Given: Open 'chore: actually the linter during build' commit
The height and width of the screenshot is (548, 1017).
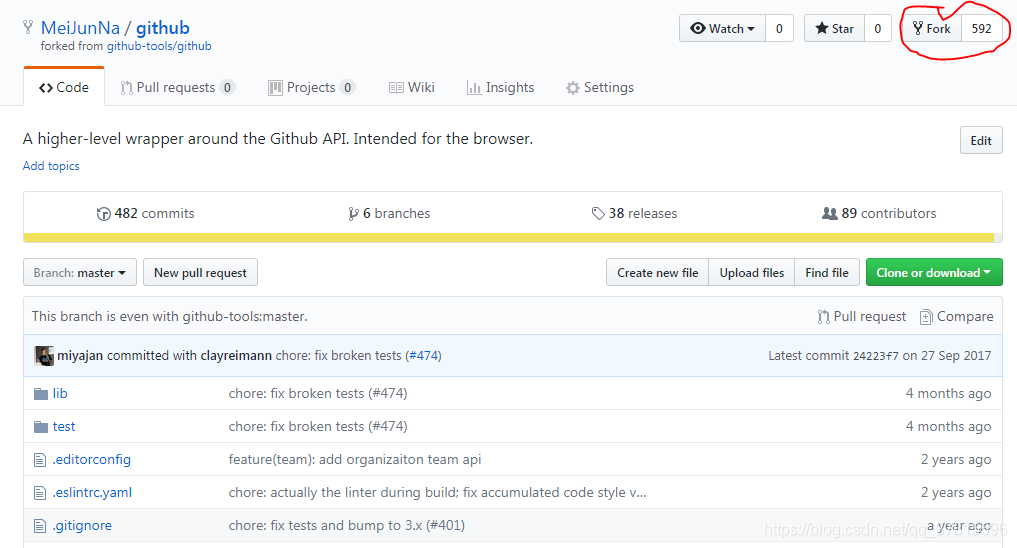Looking at the screenshot, I should [437, 493].
